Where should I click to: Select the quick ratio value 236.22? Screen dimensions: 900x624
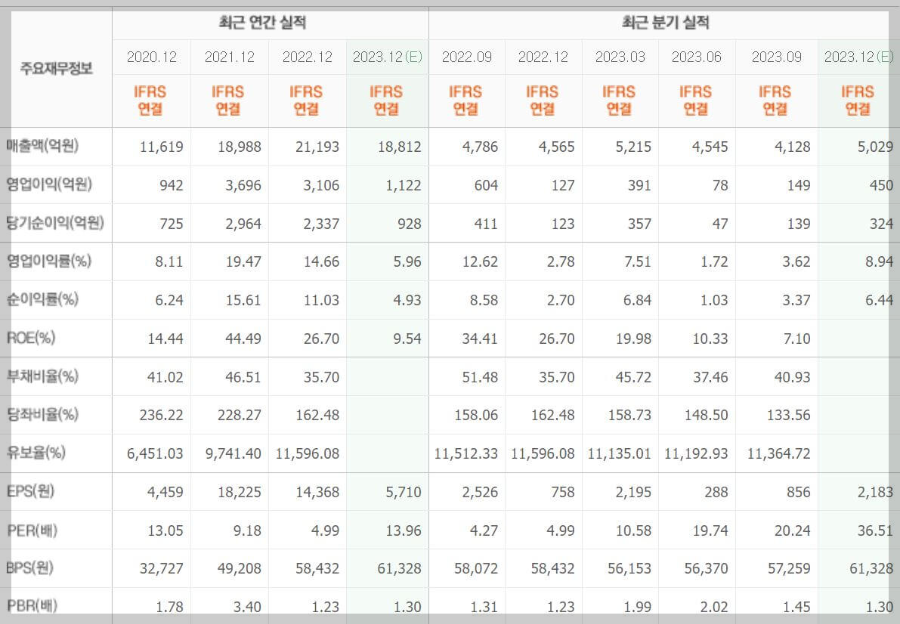161,415
